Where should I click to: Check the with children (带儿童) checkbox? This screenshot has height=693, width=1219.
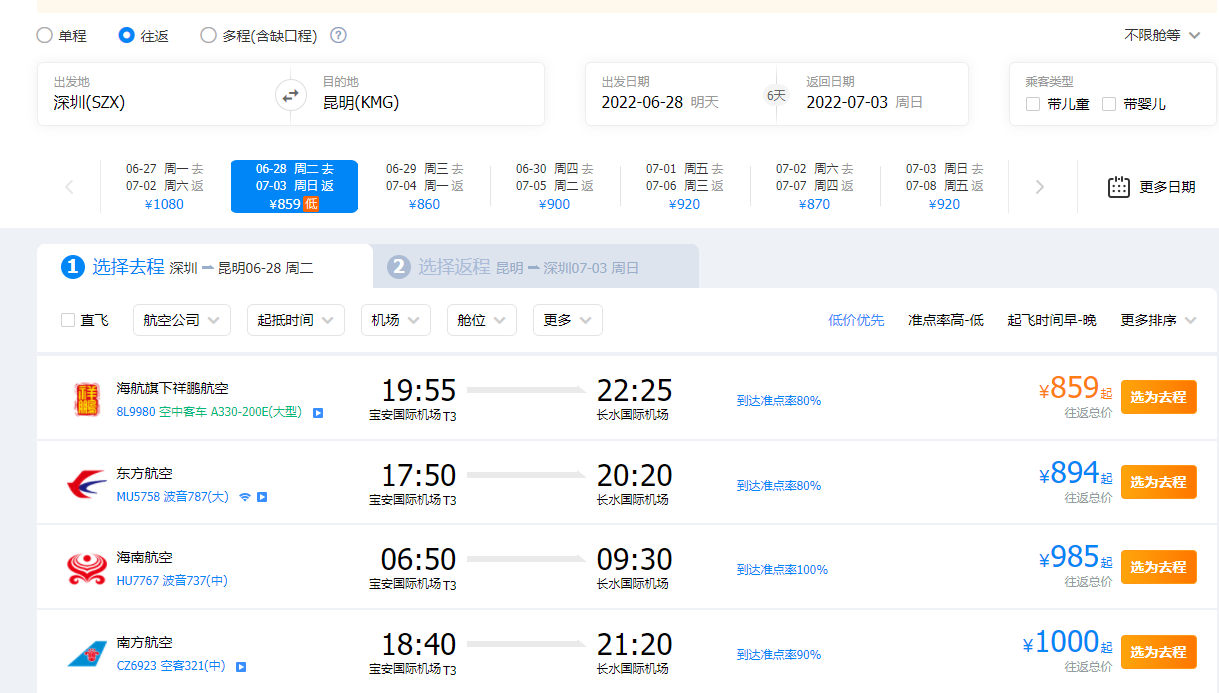[x=1033, y=104]
